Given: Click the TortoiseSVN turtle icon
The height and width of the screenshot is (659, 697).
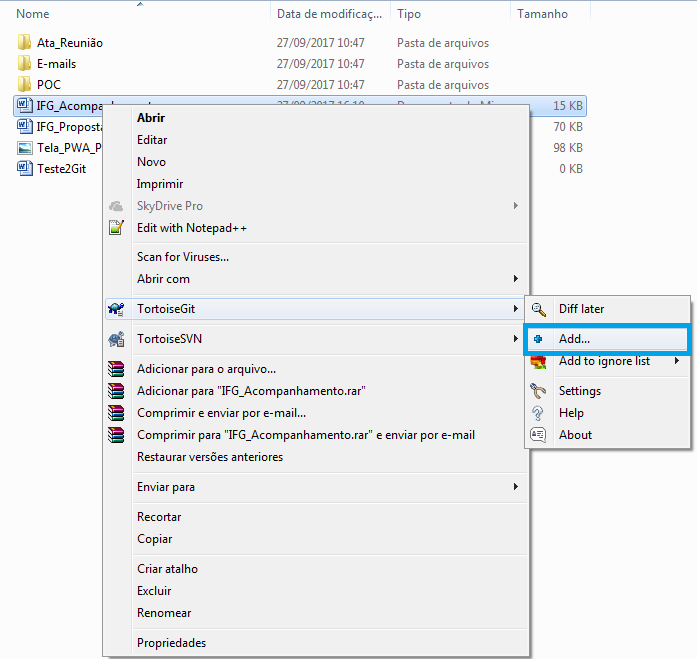Looking at the screenshot, I should point(116,339).
